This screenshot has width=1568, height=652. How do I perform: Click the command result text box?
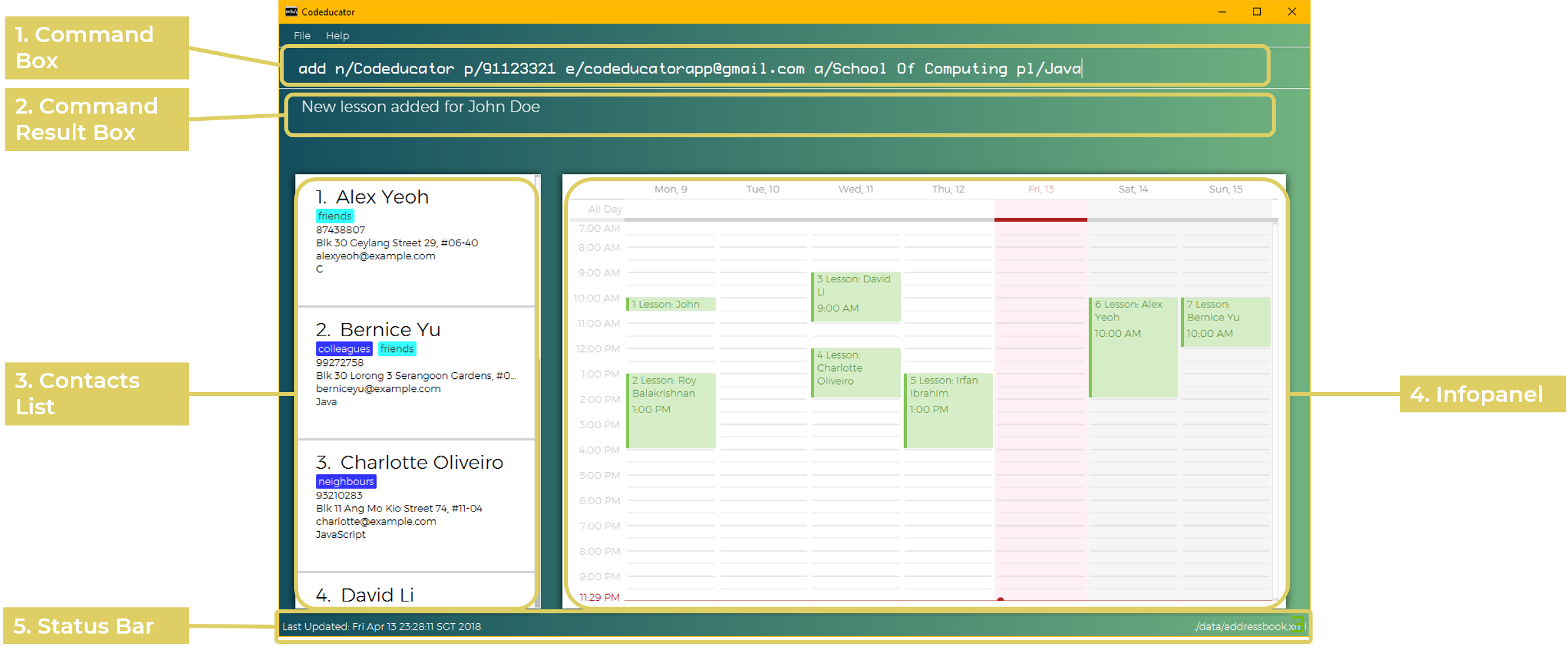tap(780, 115)
